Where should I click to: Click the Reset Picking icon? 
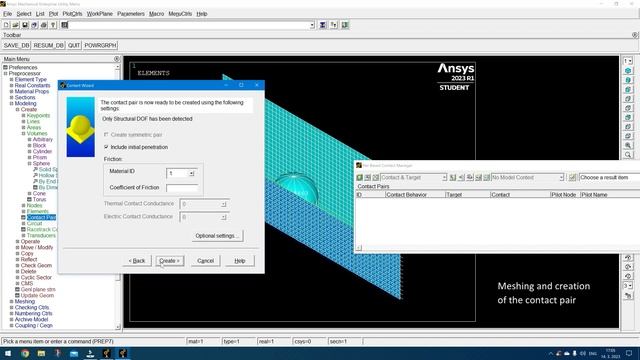(333, 25)
